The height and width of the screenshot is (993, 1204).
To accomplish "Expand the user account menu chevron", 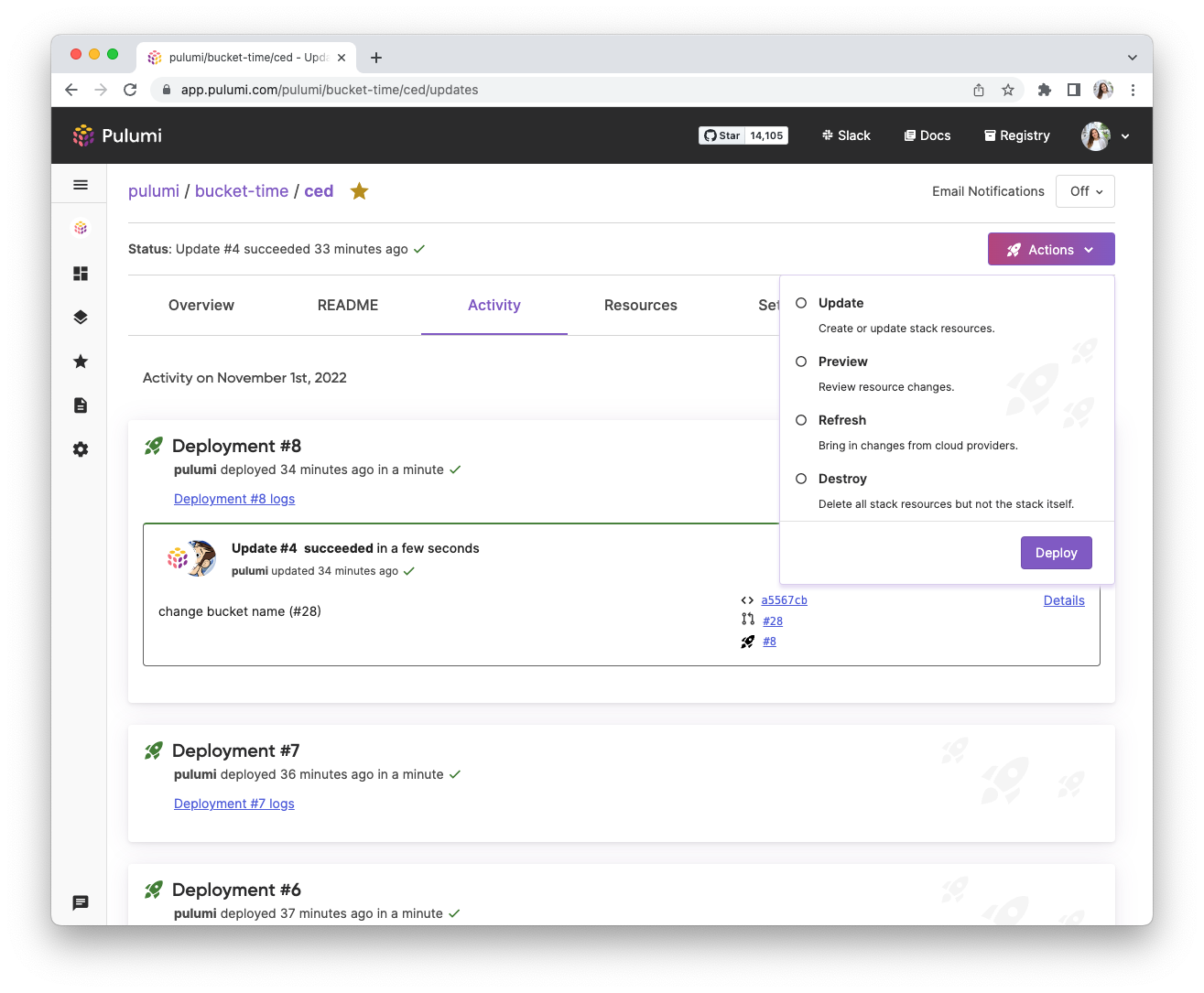I will click(x=1125, y=136).
